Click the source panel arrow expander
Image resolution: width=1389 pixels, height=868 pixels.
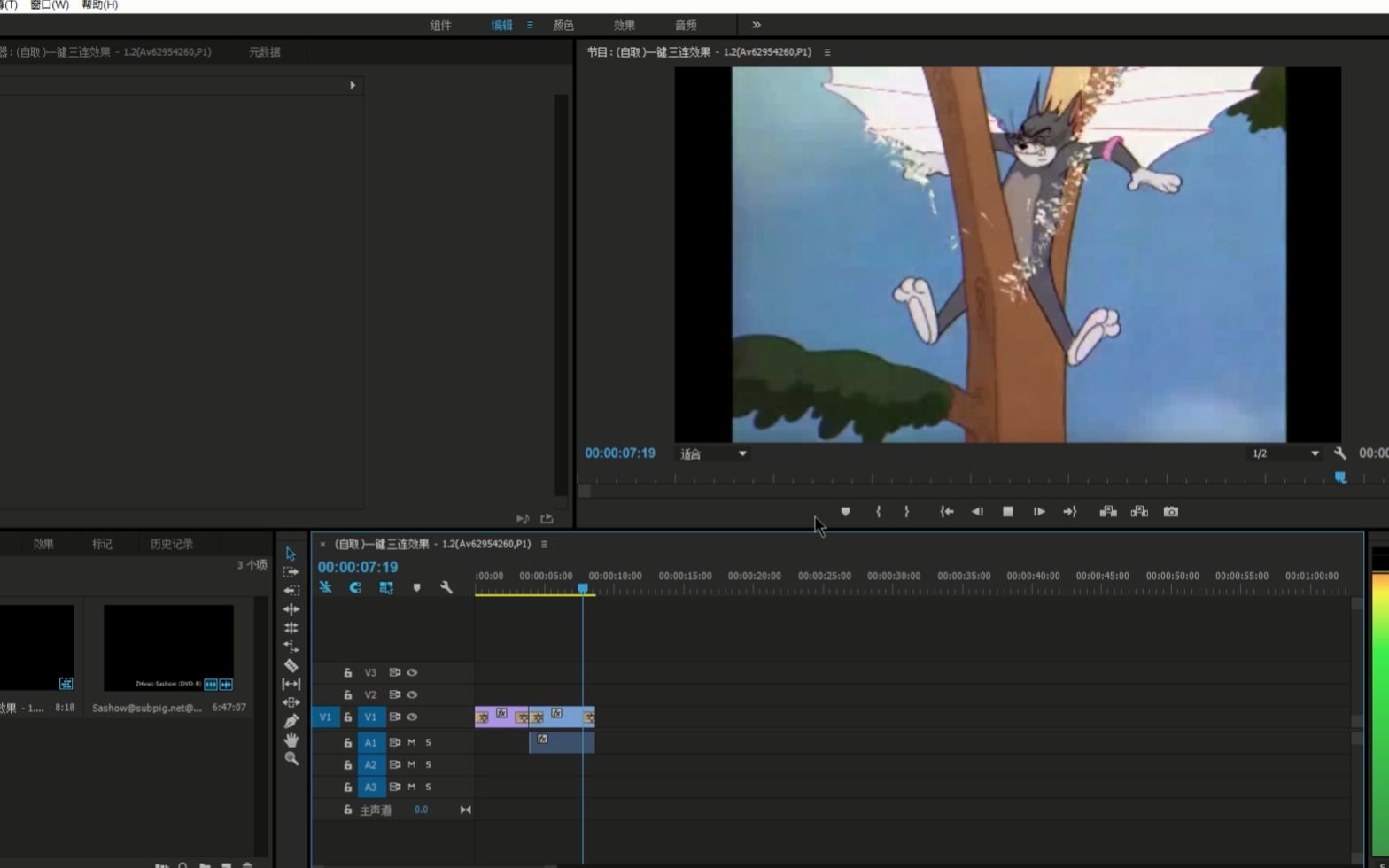[353, 85]
